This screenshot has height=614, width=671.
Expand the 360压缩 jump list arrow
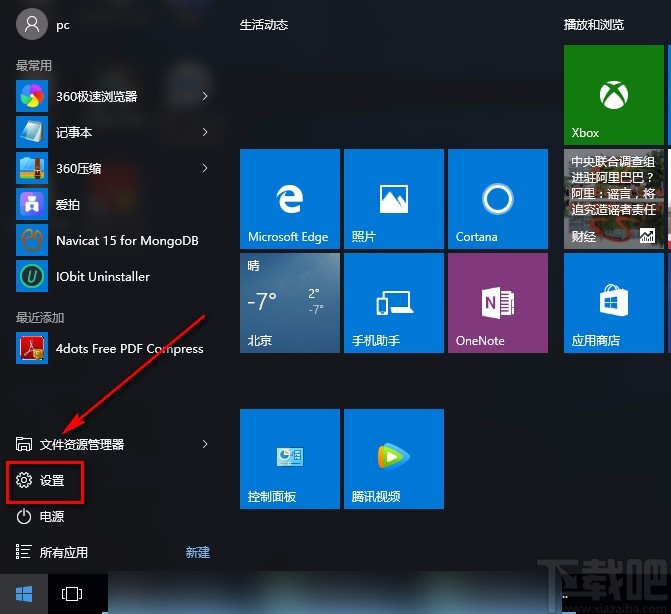205,168
